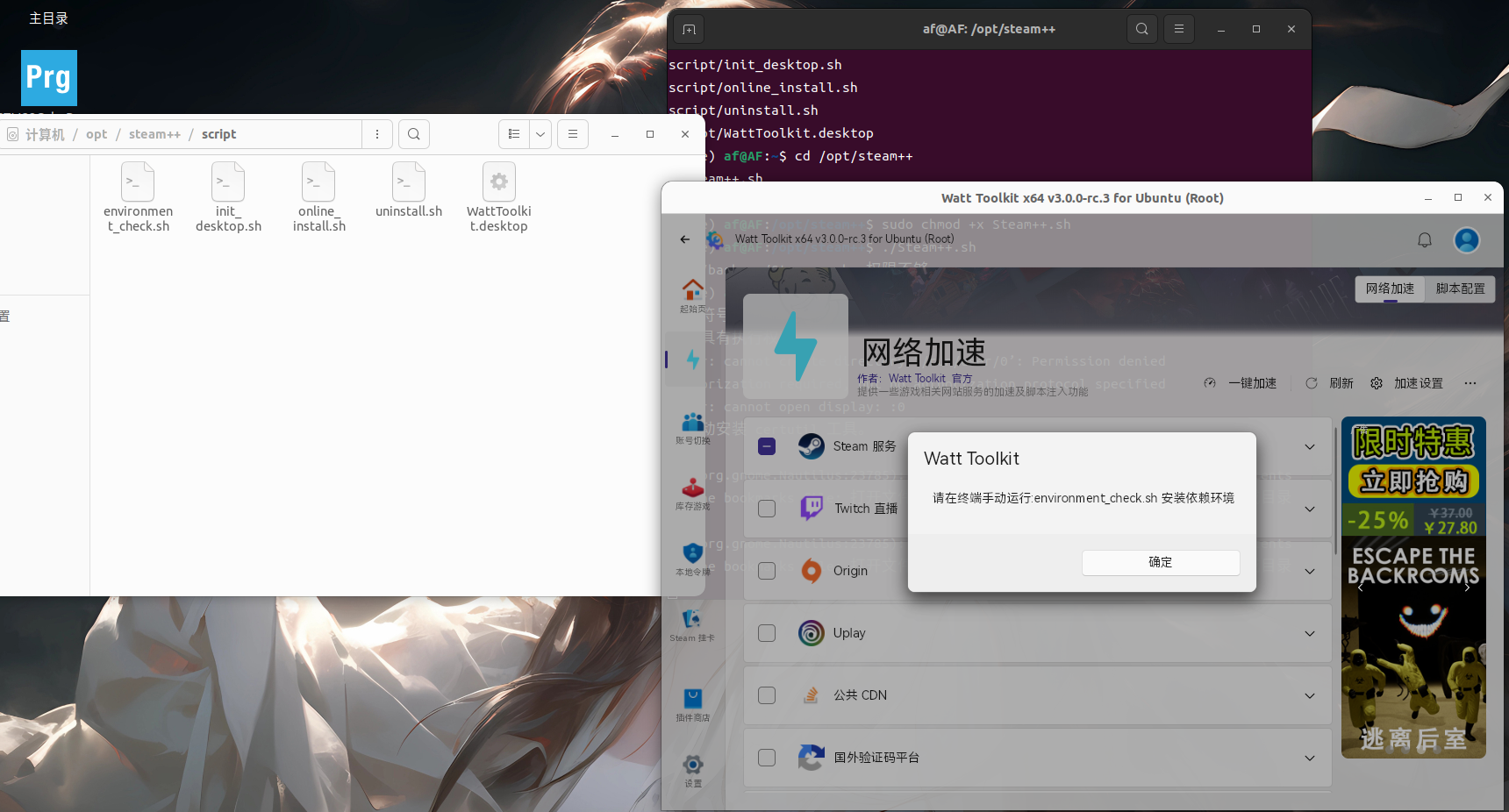
Task: Click the 公共 CDN icon
Action: pyautogui.click(x=812, y=695)
